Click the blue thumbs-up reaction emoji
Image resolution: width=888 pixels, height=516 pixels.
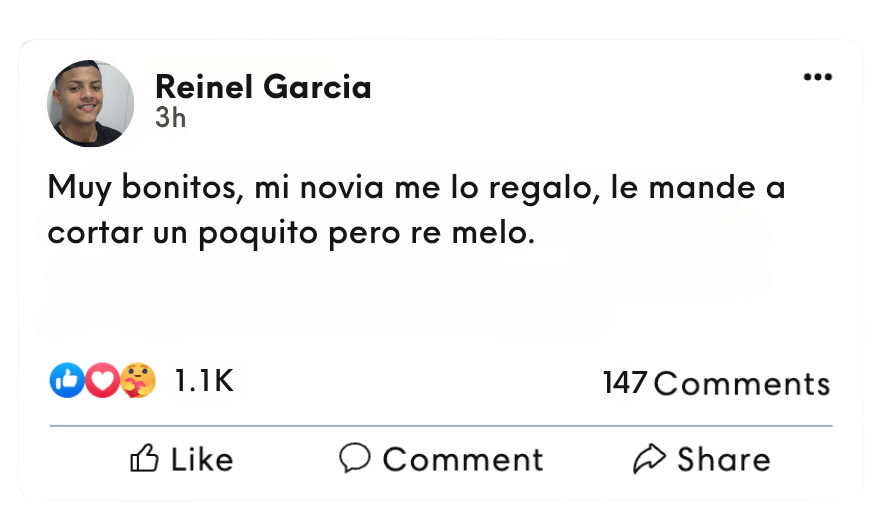click(66, 380)
